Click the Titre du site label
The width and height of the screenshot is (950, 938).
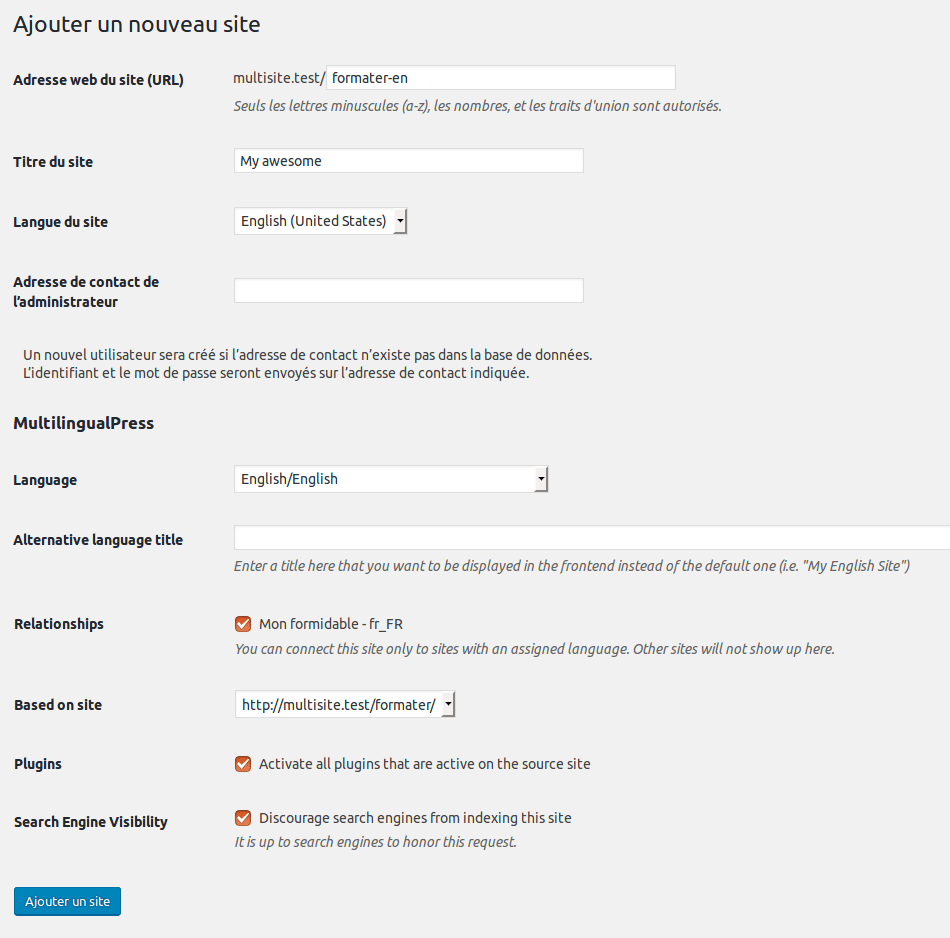pos(53,162)
